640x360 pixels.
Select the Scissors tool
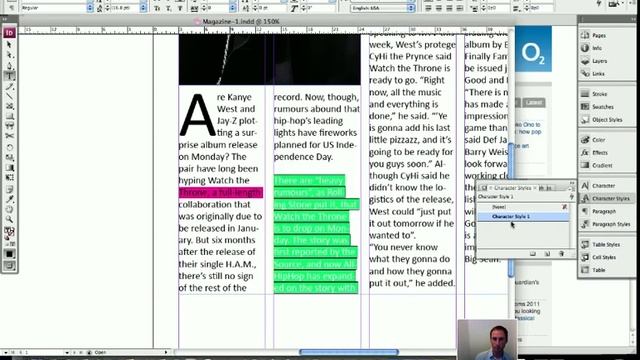(x=9, y=136)
